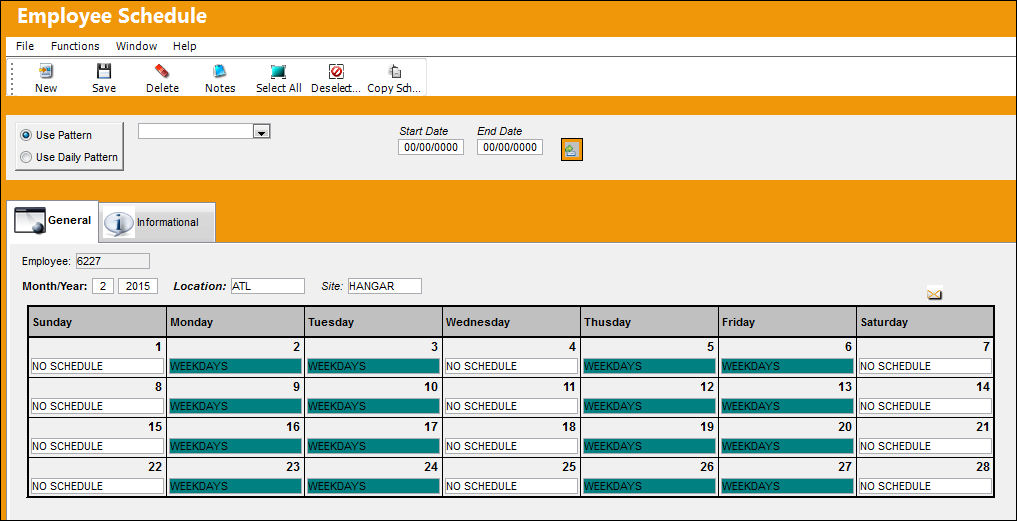Image resolution: width=1017 pixels, height=521 pixels.
Task: Select WEEKDAYS schedule on Friday the 6th
Action: pos(787,366)
